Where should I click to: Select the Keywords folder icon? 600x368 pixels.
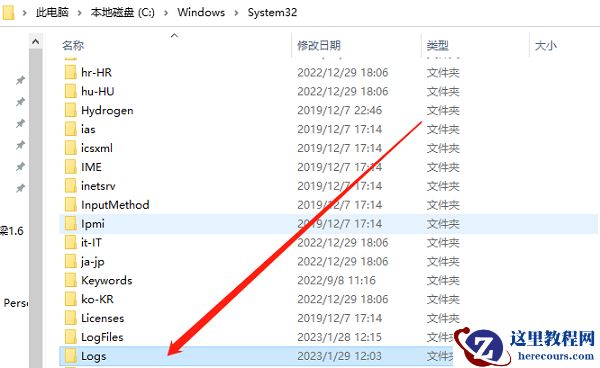(70, 280)
